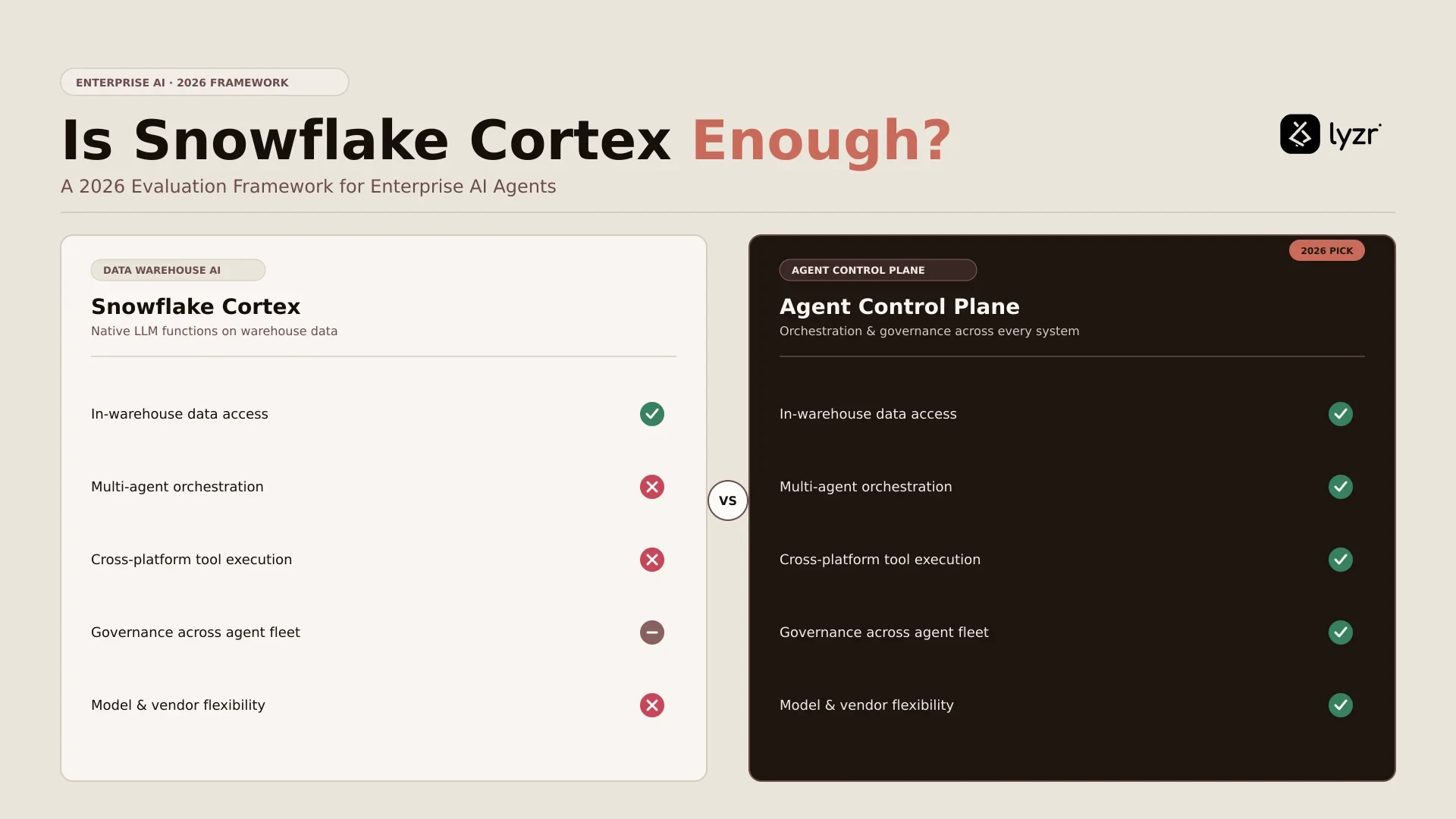Click the '2026 Evaluation Framework' subtitle
The width and height of the screenshot is (1456, 819).
pyautogui.click(x=309, y=187)
